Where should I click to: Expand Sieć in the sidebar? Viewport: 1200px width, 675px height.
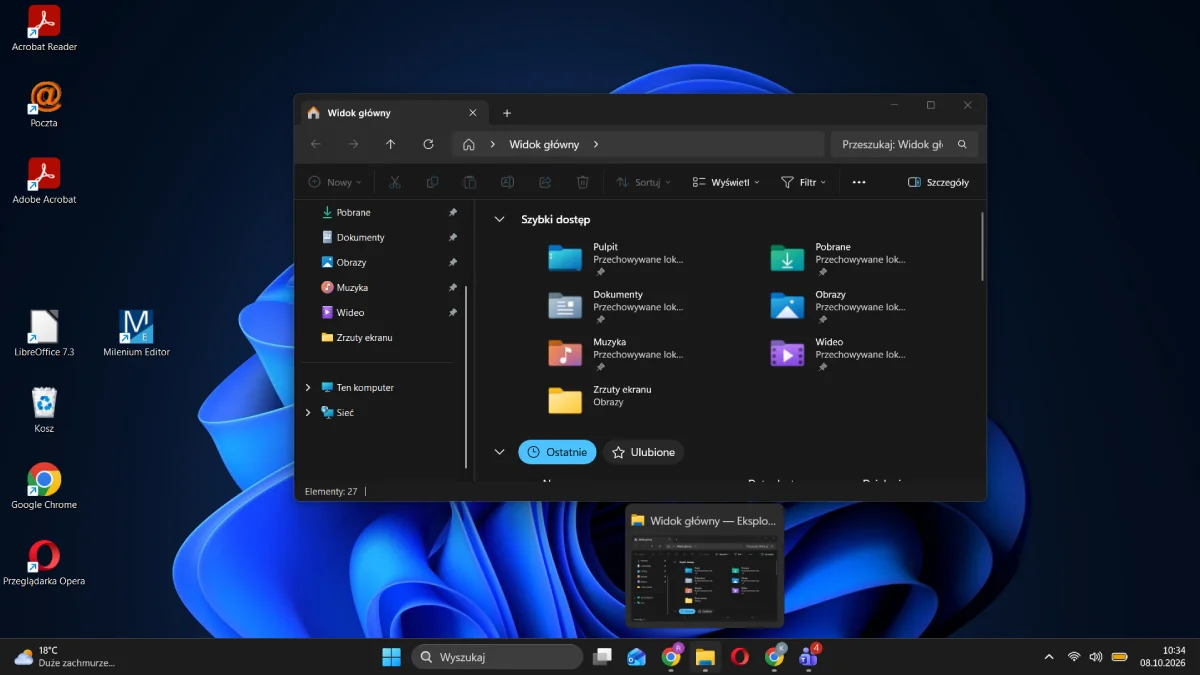pos(308,412)
